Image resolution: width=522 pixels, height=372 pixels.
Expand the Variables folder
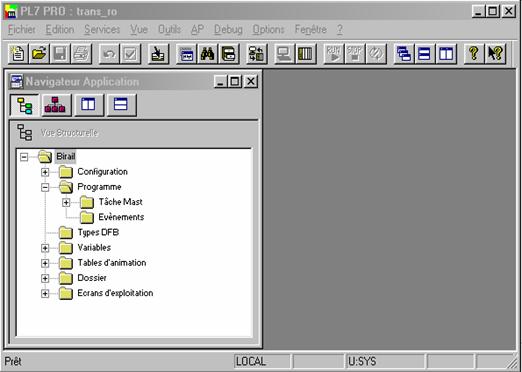[x=45, y=248]
